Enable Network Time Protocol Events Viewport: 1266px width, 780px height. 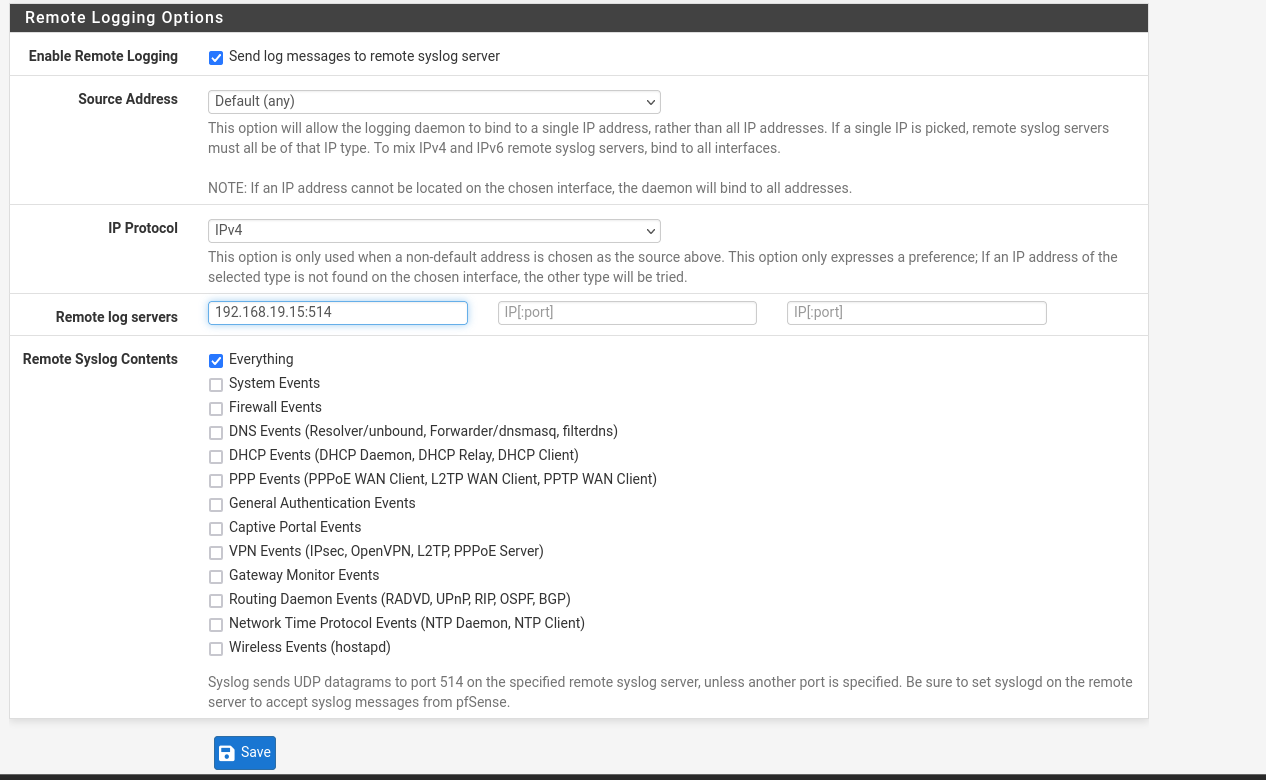tap(216, 625)
